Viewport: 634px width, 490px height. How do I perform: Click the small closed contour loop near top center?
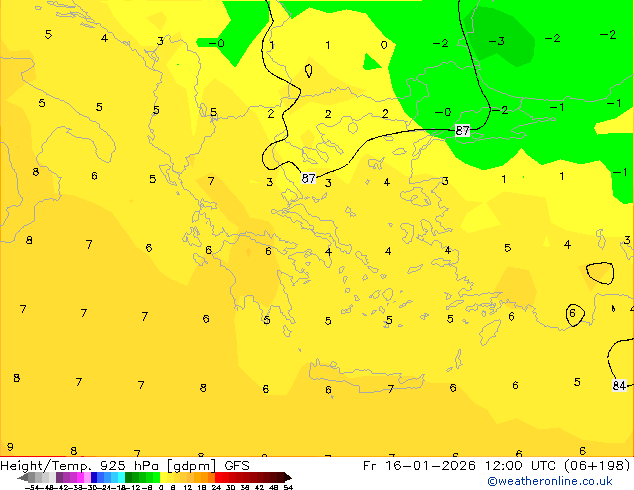(x=308, y=71)
